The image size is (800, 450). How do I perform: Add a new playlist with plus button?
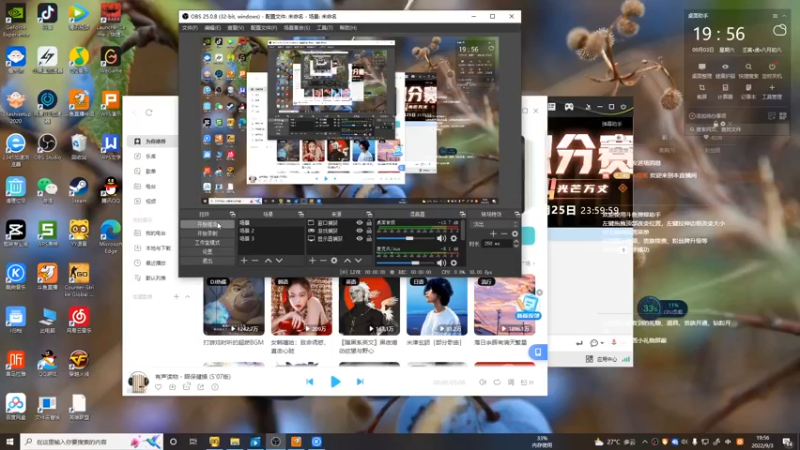(177, 296)
